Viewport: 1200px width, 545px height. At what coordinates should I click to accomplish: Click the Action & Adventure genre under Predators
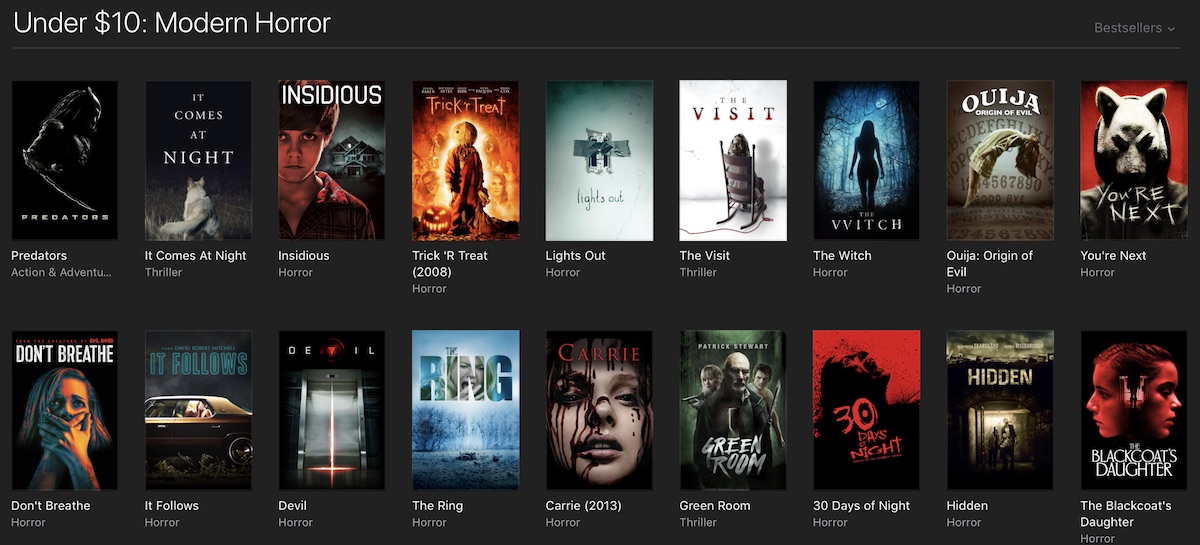[60, 272]
